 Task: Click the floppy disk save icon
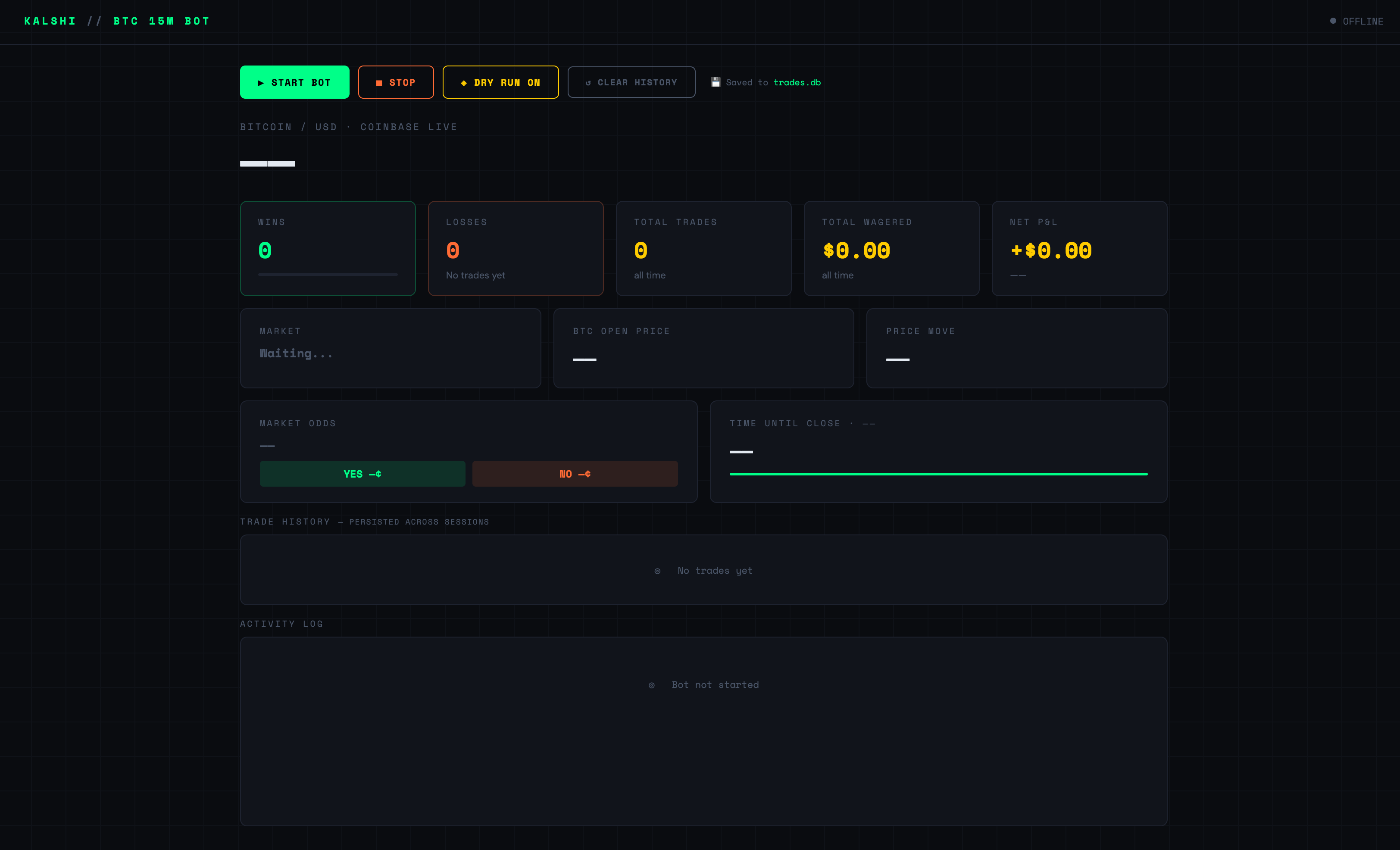[x=716, y=82]
